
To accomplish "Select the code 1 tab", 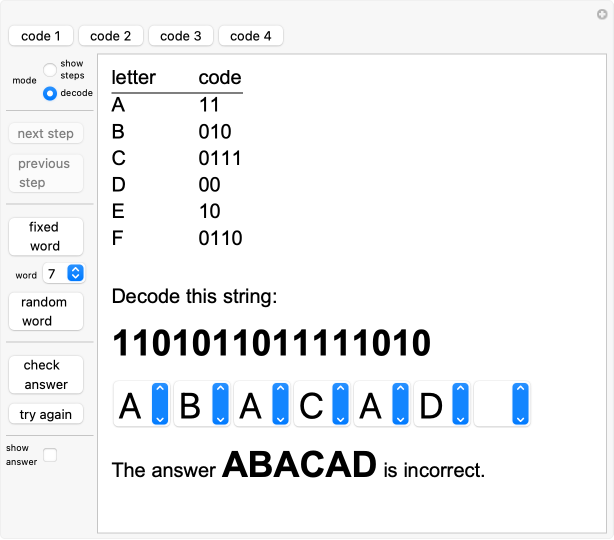I will coord(41,36).
